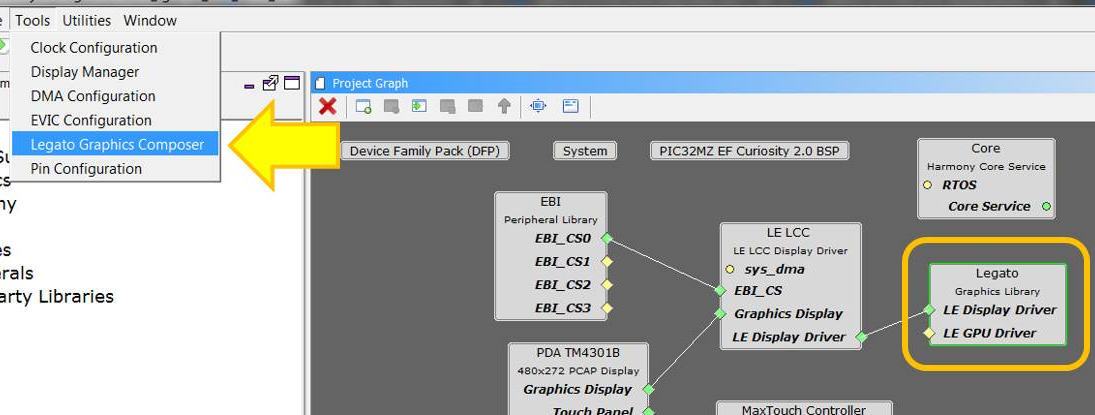Select the EBI Peripheral Library component

click(550, 256)
